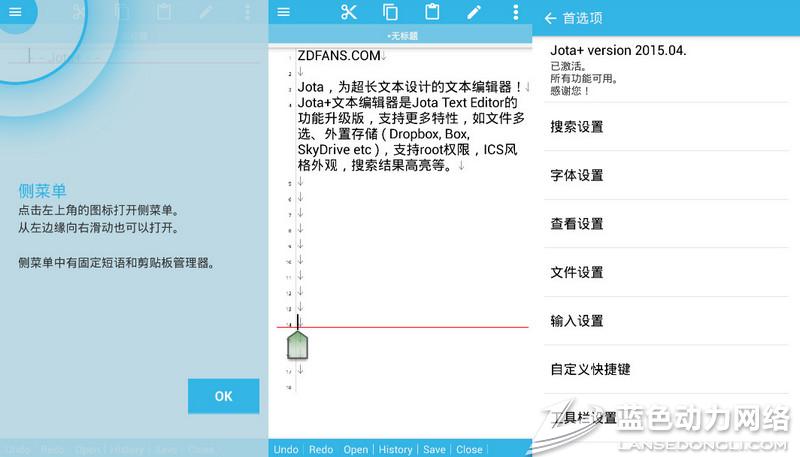
Task: Open the 自定义快捷键 preference entry
Action: (590, 369)
